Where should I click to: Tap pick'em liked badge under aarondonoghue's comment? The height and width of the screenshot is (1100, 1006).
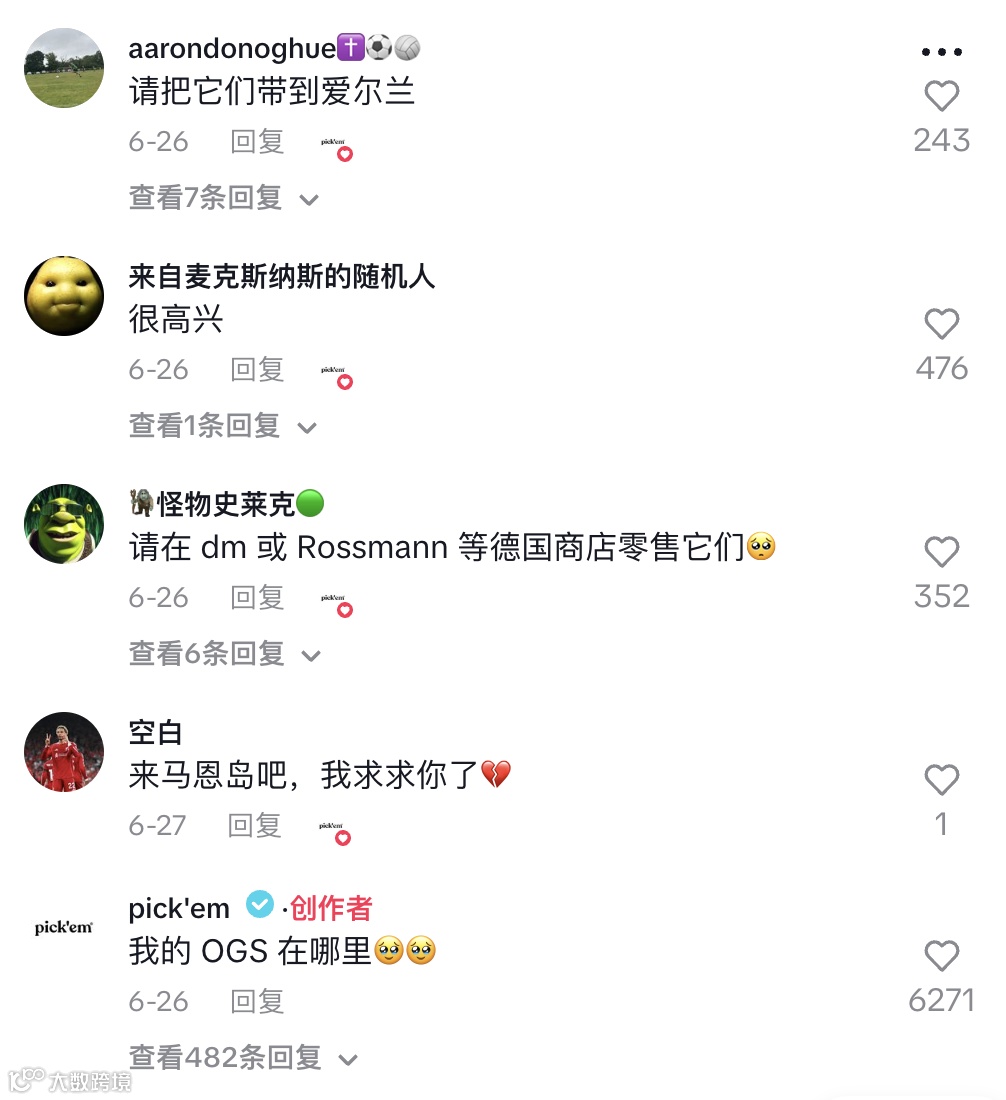(337, 147)
